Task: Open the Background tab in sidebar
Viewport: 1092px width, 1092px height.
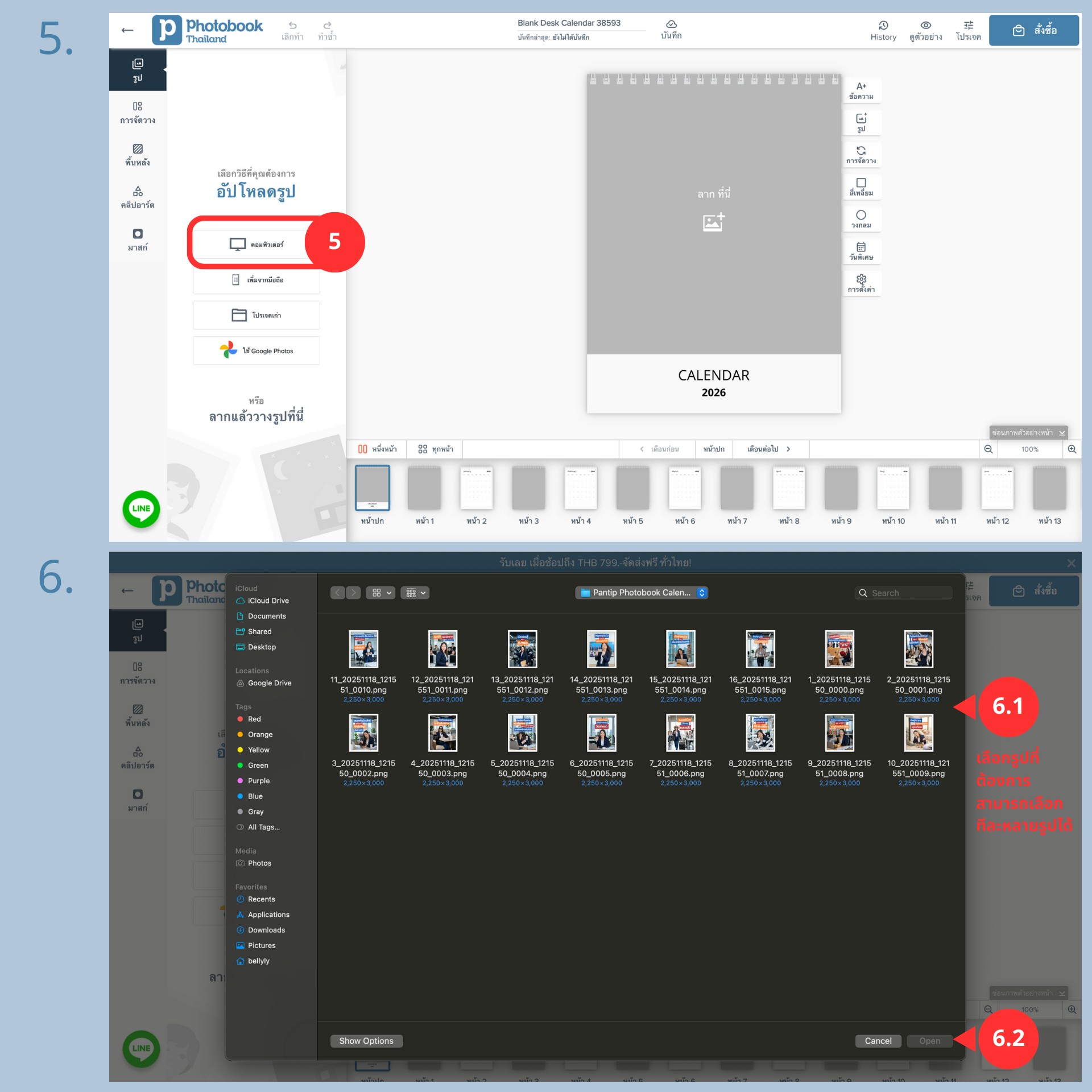Action: (137, 154)
